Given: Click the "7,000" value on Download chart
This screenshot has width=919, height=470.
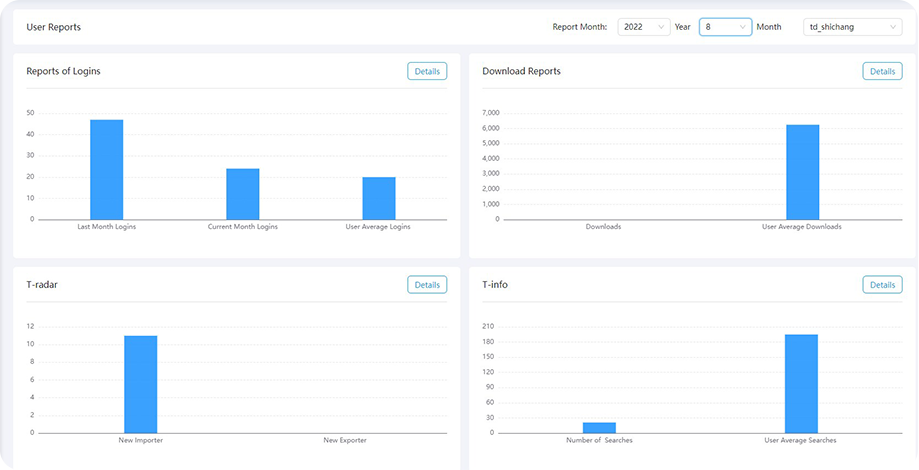Looking at the screenshot, I should pyautogui.click(x=491, y=113).
